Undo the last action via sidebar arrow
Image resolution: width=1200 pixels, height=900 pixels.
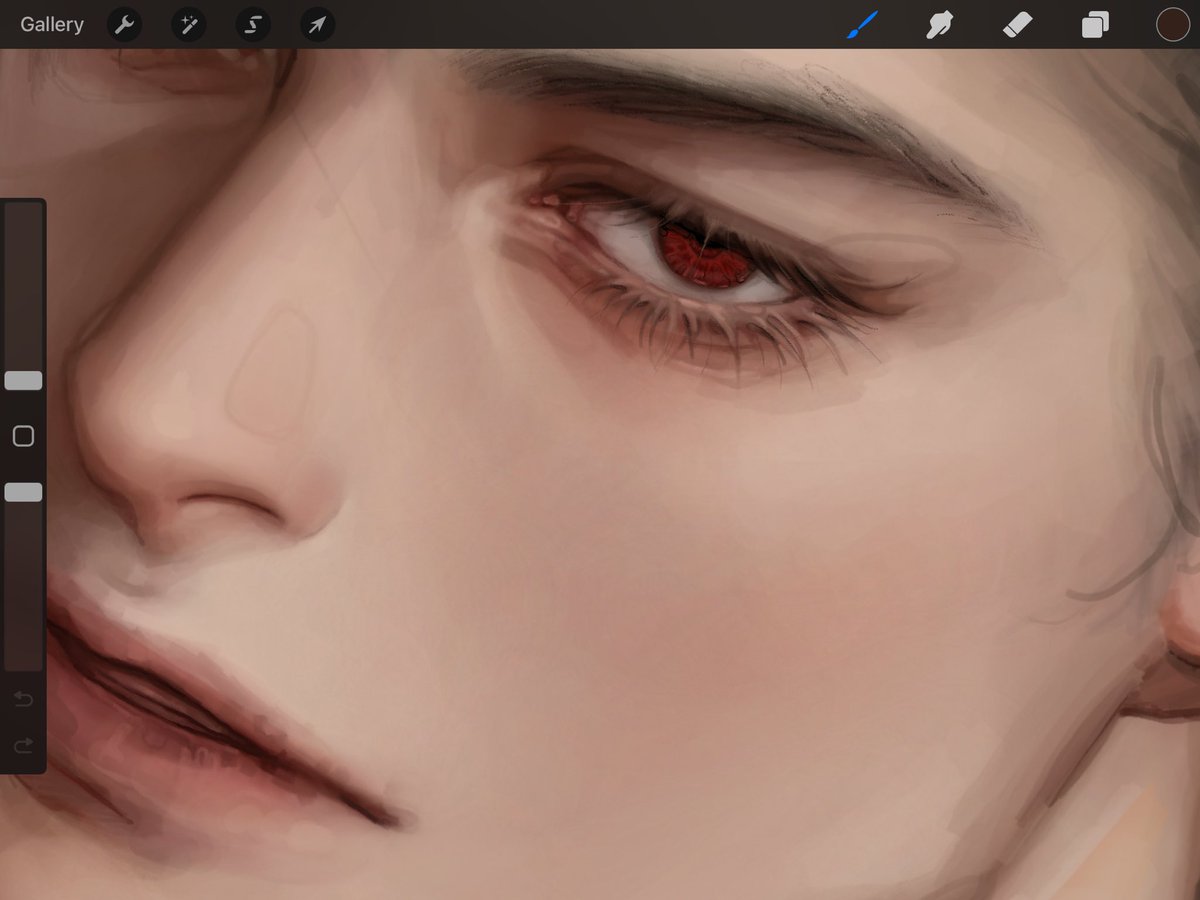(23, 699)
